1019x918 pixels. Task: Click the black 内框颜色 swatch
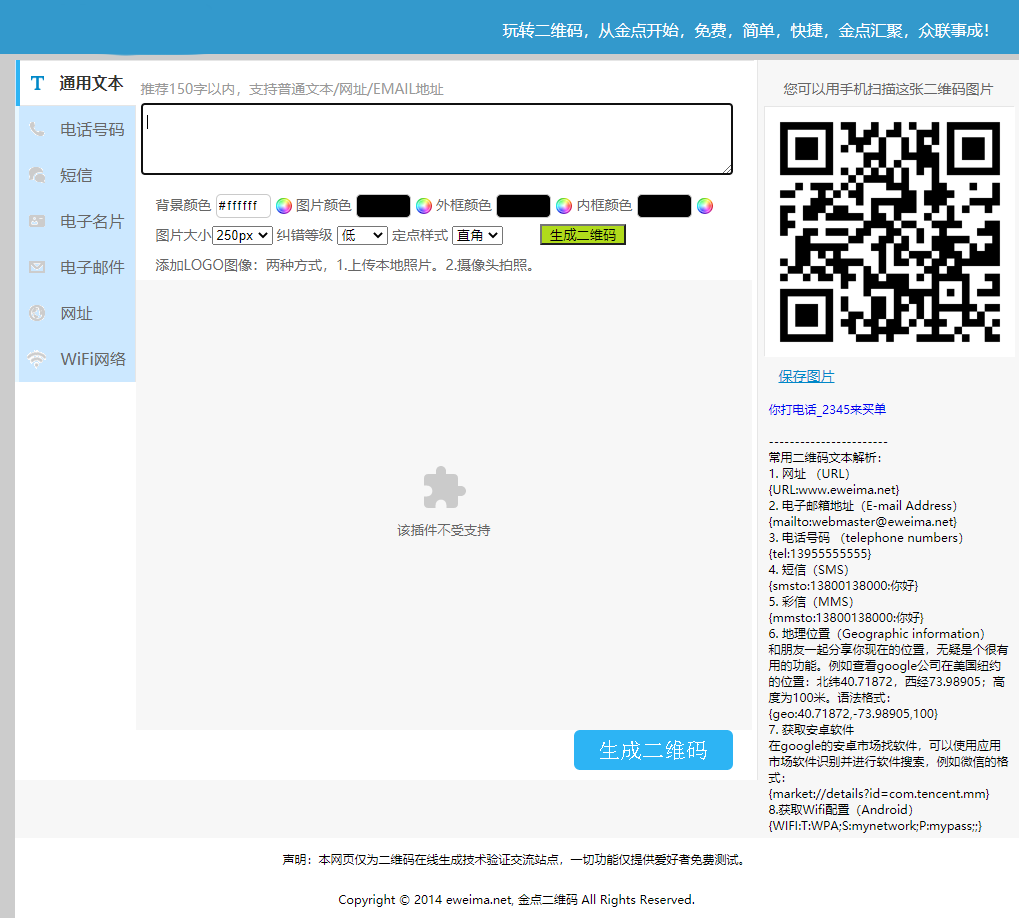click(665, 206)
